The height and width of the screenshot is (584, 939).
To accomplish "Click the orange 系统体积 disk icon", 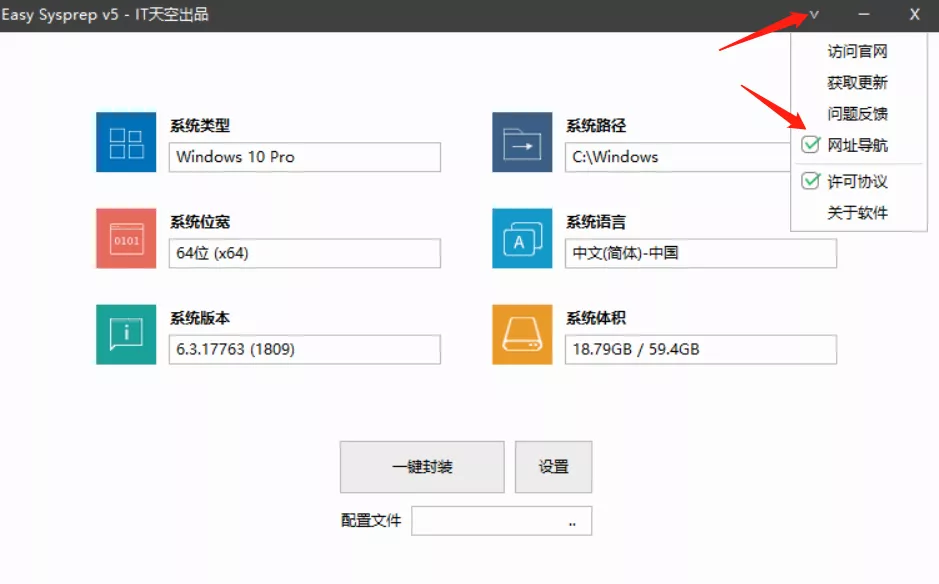I will click(522, 334).
